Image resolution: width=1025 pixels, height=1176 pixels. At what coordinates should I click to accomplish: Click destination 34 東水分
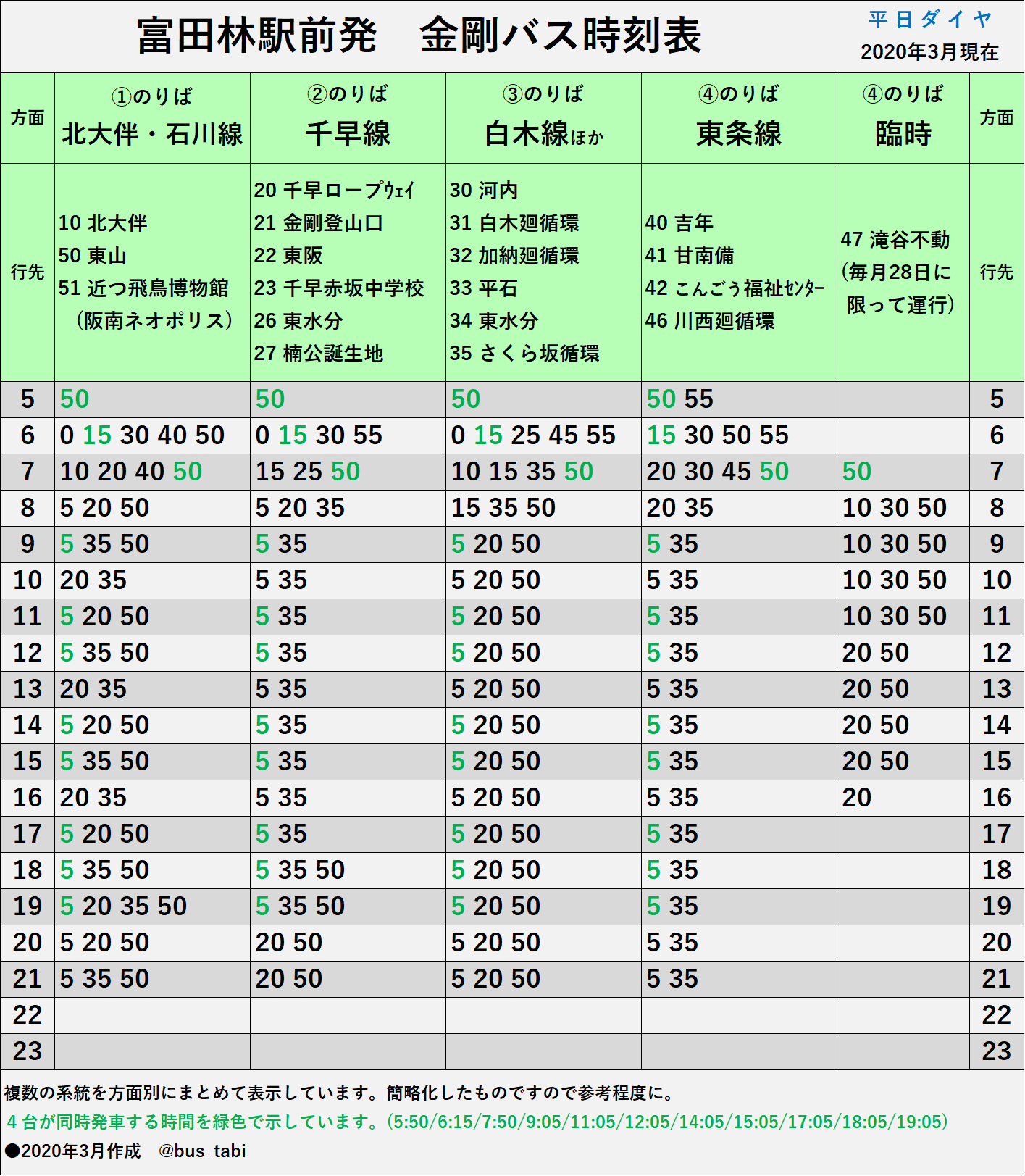(x=494, y=320)
